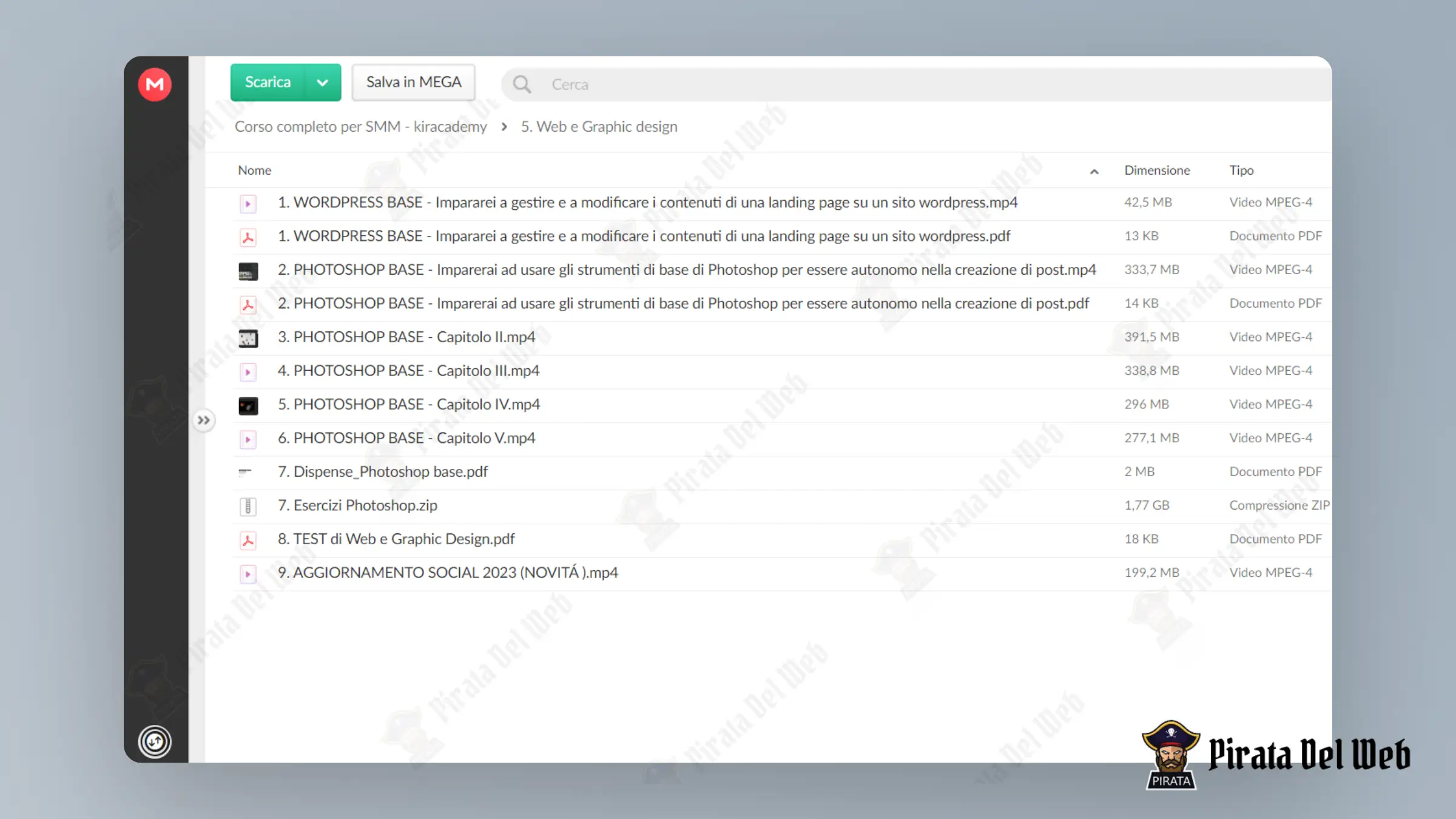The width and height of the screenshot is (1456, 819).
Task: Click the 14 KB size cell
Action: click(x=1141, y=303)
